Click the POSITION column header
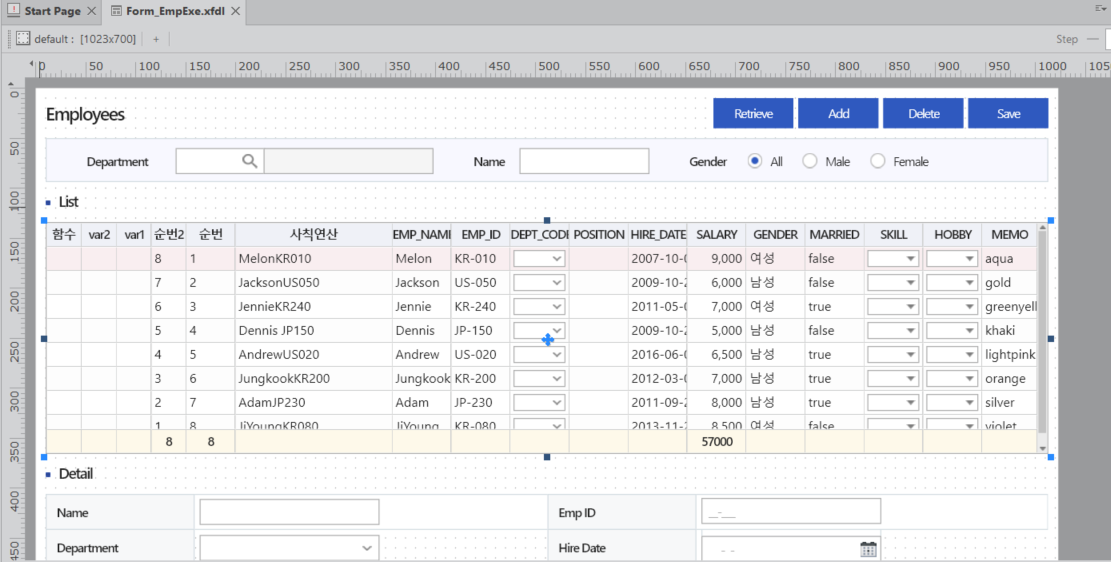The image size is (1111, 562). (x=599, y=235)
